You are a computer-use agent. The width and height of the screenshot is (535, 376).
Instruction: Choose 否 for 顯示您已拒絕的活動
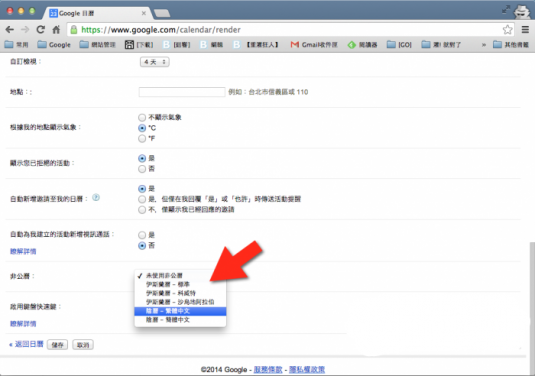(142, 169)
